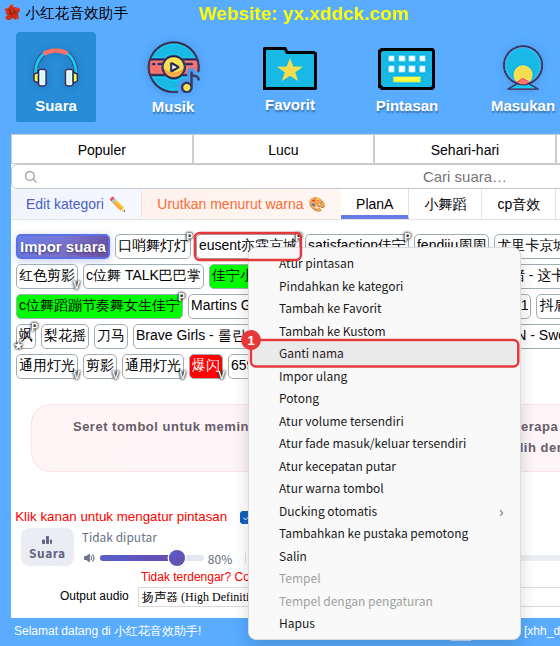The image size is (560, 646).
Task: Choose Hapus in the context menu
Action: click(x=384, y=624)
